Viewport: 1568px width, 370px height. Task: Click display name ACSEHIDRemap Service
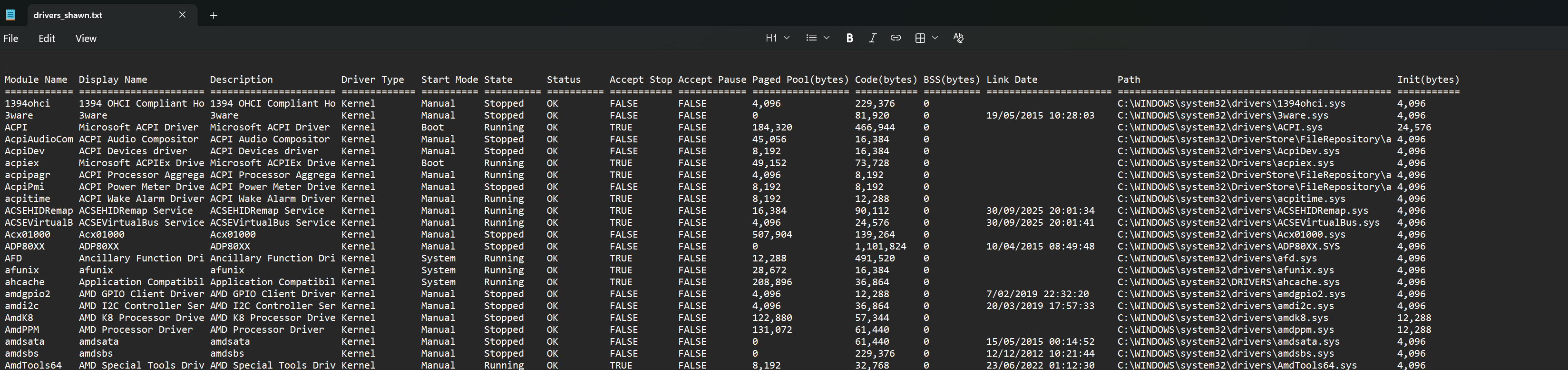(x=136, y=211)
